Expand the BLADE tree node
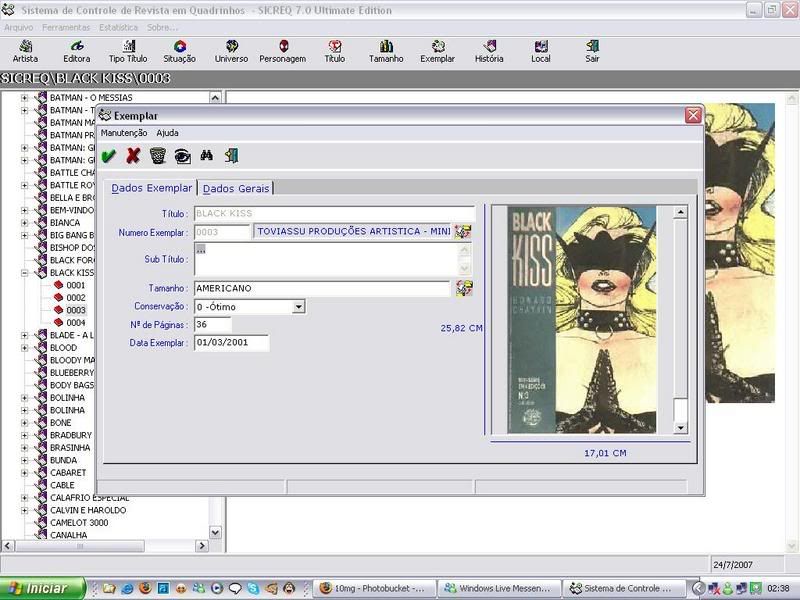Screen dimensions: 800x600 tap(24, 335)
